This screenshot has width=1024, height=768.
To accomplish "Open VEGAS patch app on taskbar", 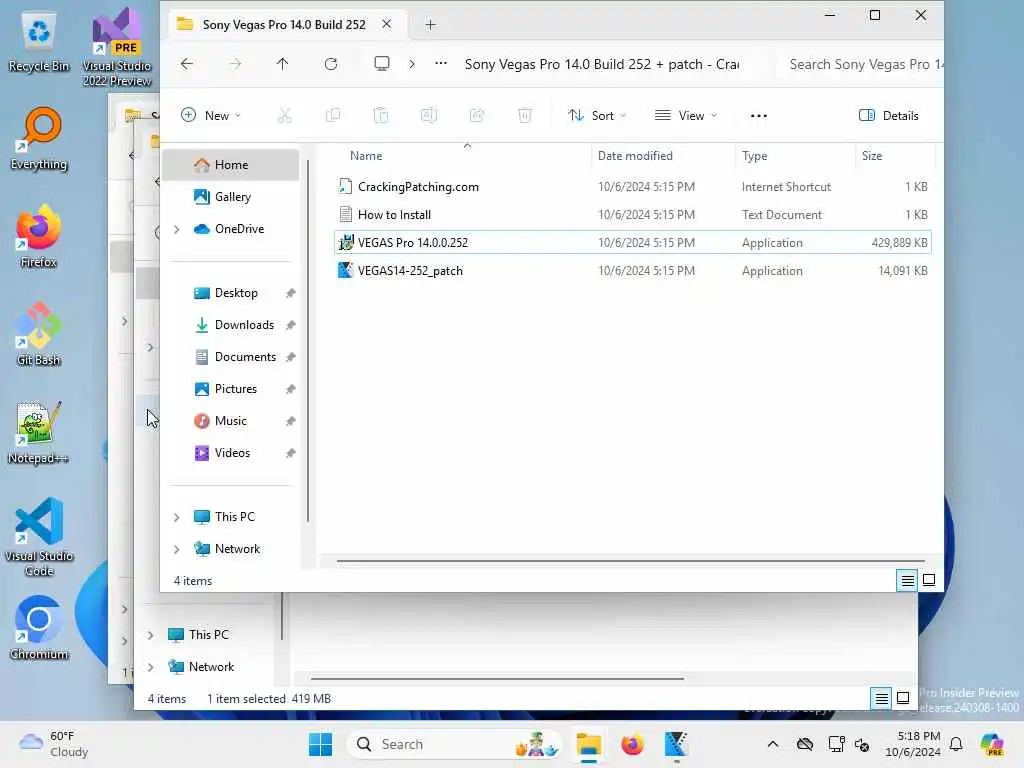I will [677, 744].
